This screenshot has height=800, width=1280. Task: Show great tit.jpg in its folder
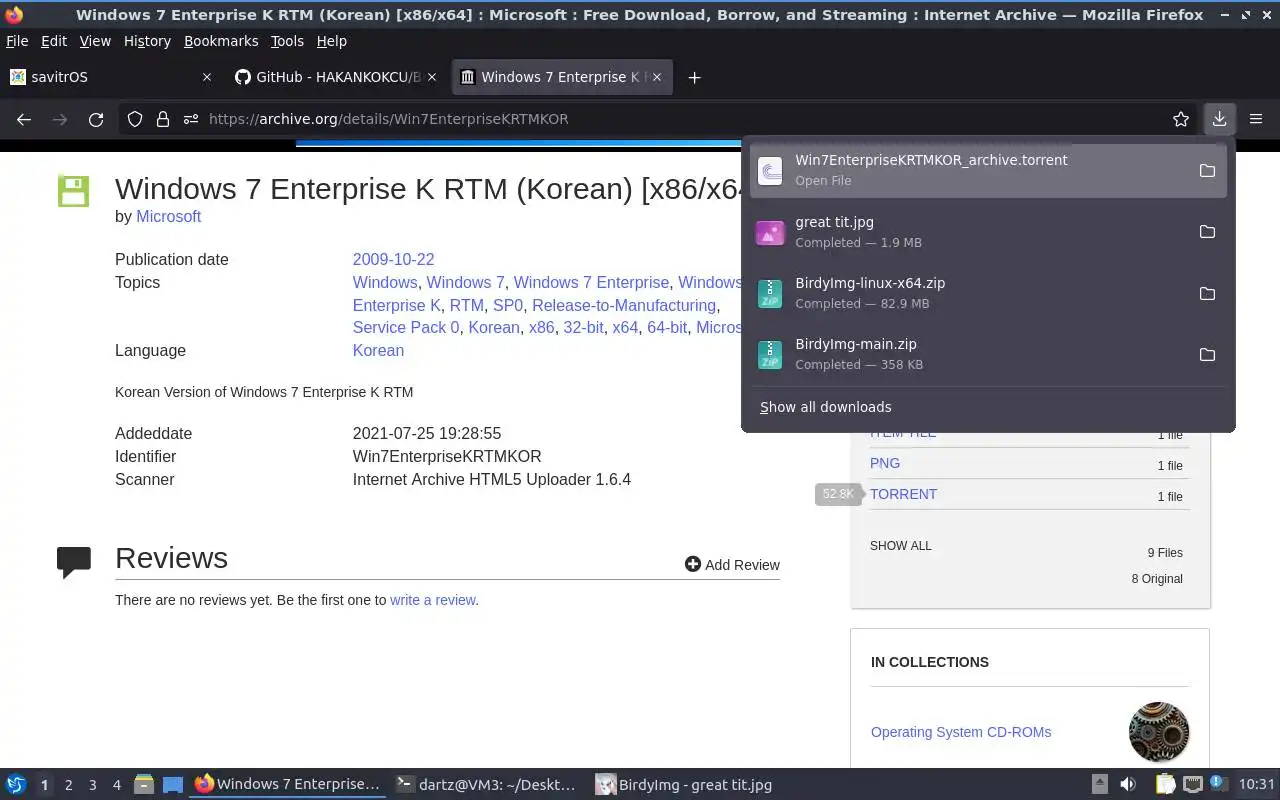coord(1207,232)
